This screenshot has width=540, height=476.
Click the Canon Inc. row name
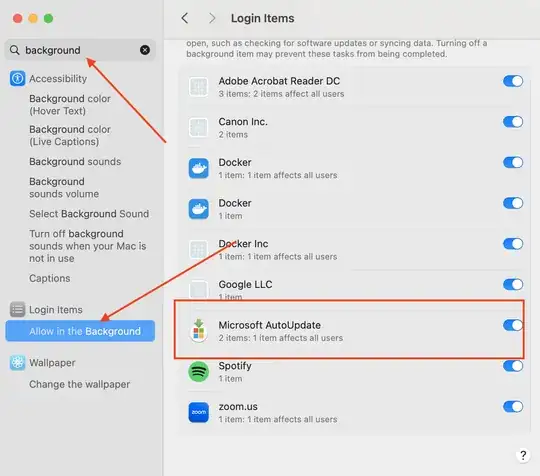243,122
